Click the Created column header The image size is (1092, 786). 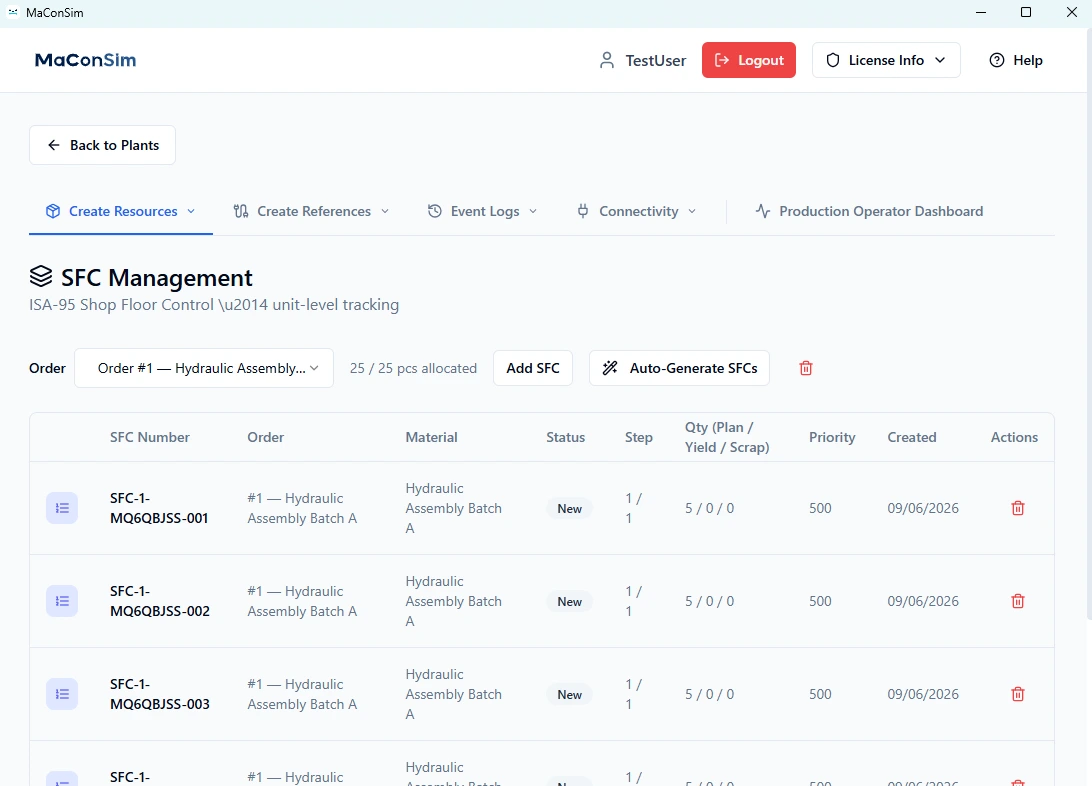(912, 437)
